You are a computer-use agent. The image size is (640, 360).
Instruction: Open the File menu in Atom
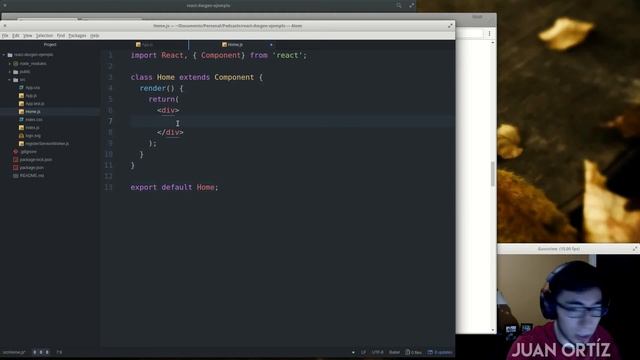(x=5, y=36)
